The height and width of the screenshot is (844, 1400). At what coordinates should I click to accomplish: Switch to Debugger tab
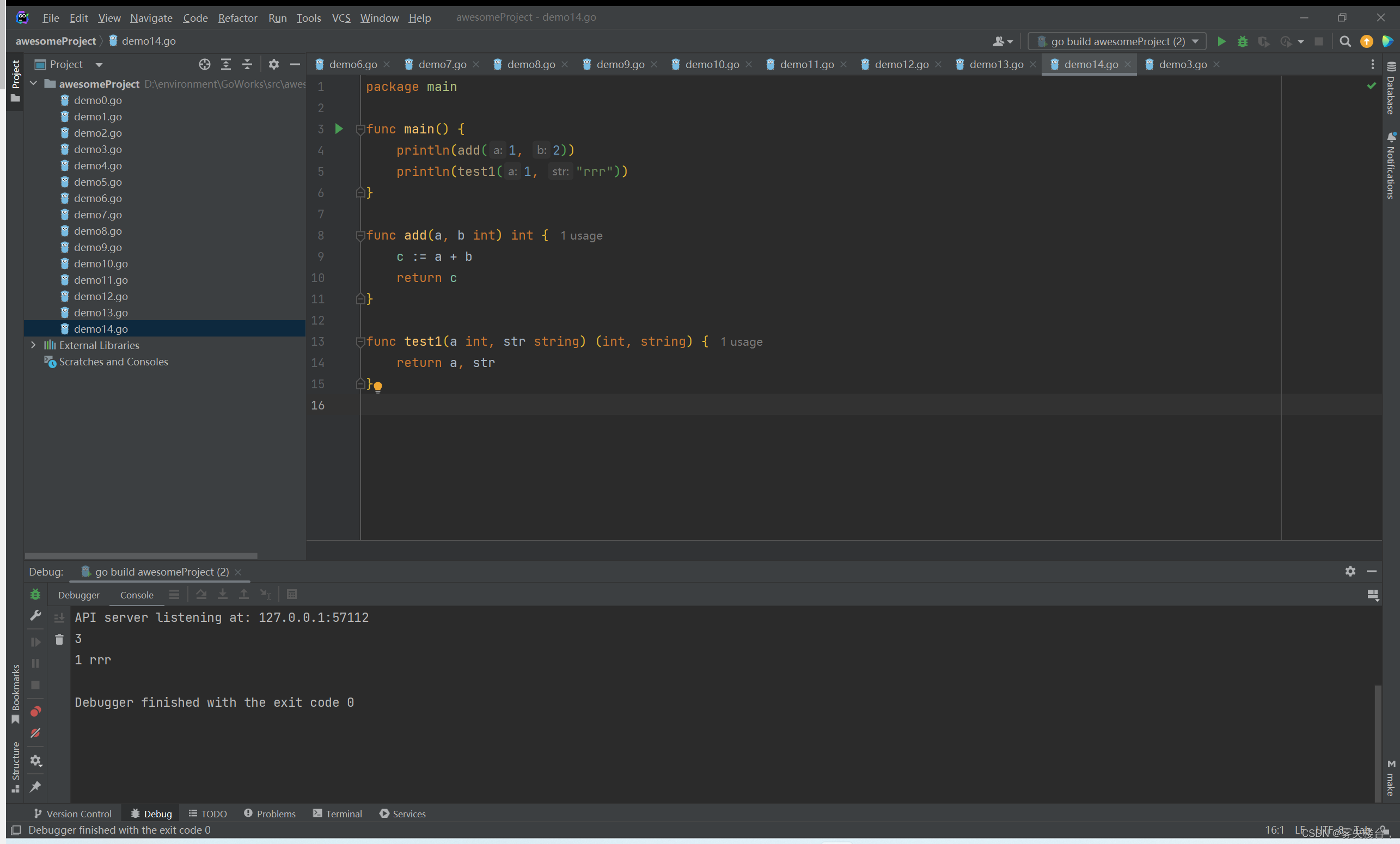[x=78, y=595]
